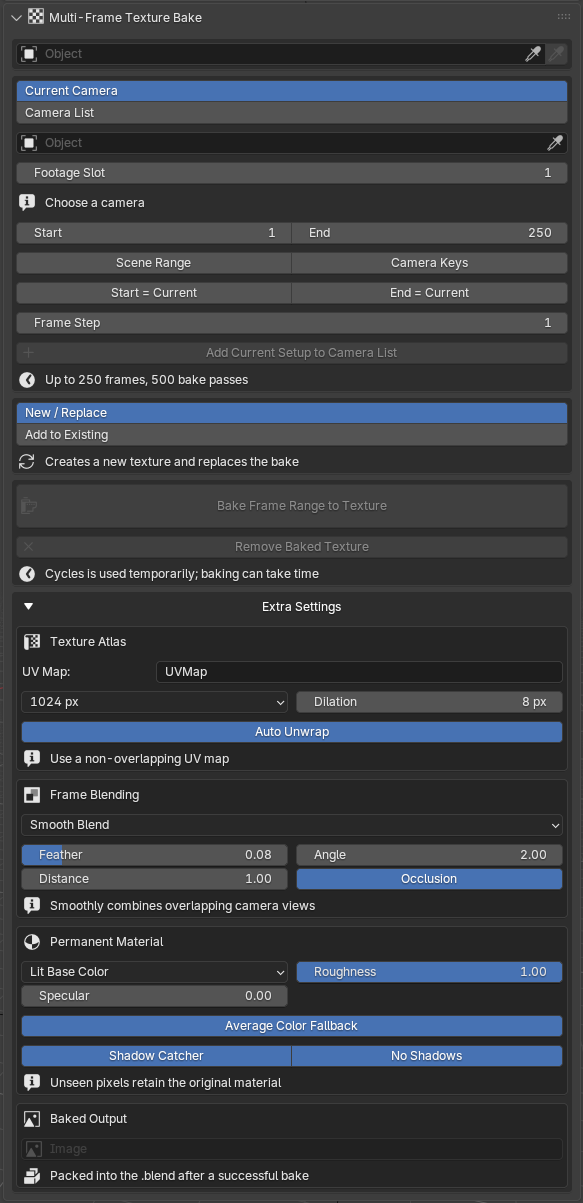Click the 'Up to 250 frames, 500 bake passes' text

click(x=146, y=380)
